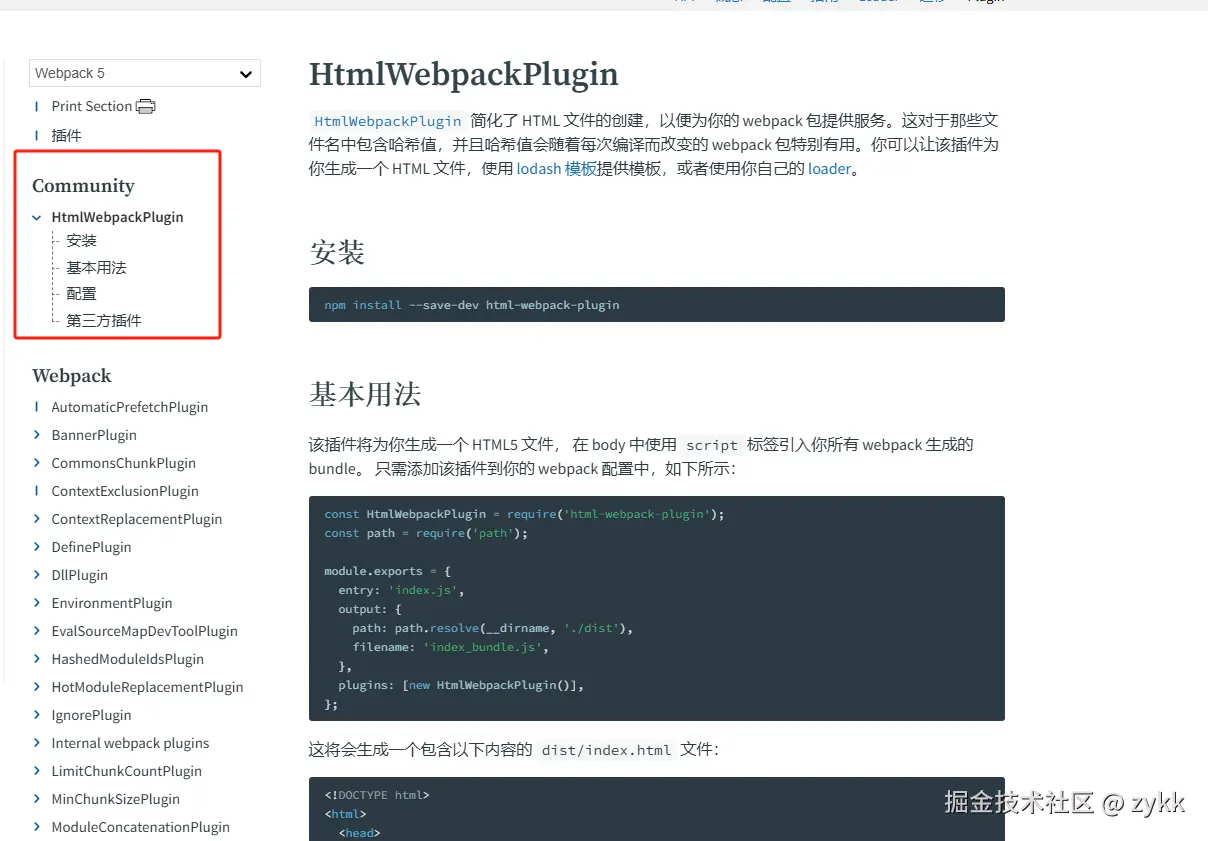1208x841 pixels.
Task: Select HtmlWebpackPlugin in the sidebar
Action: click(x=118, y=217)
